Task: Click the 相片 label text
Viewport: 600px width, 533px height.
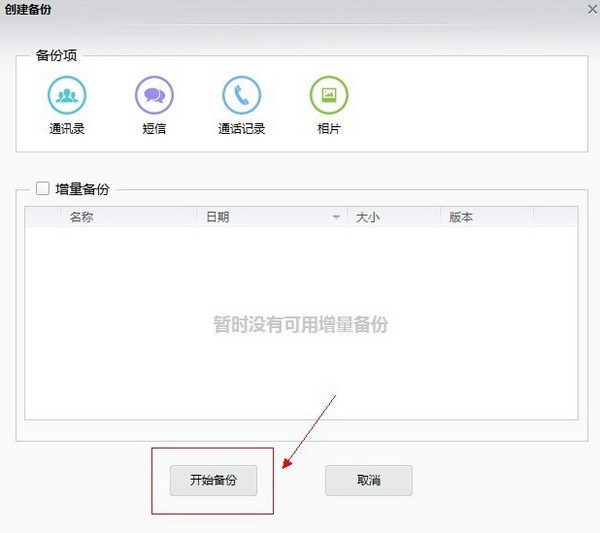Action: point(329,129)
